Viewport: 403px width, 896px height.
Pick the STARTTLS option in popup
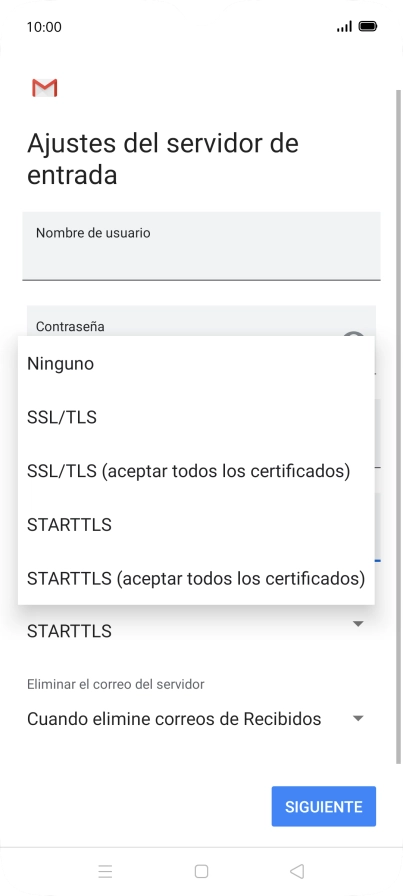click(196, 525)
